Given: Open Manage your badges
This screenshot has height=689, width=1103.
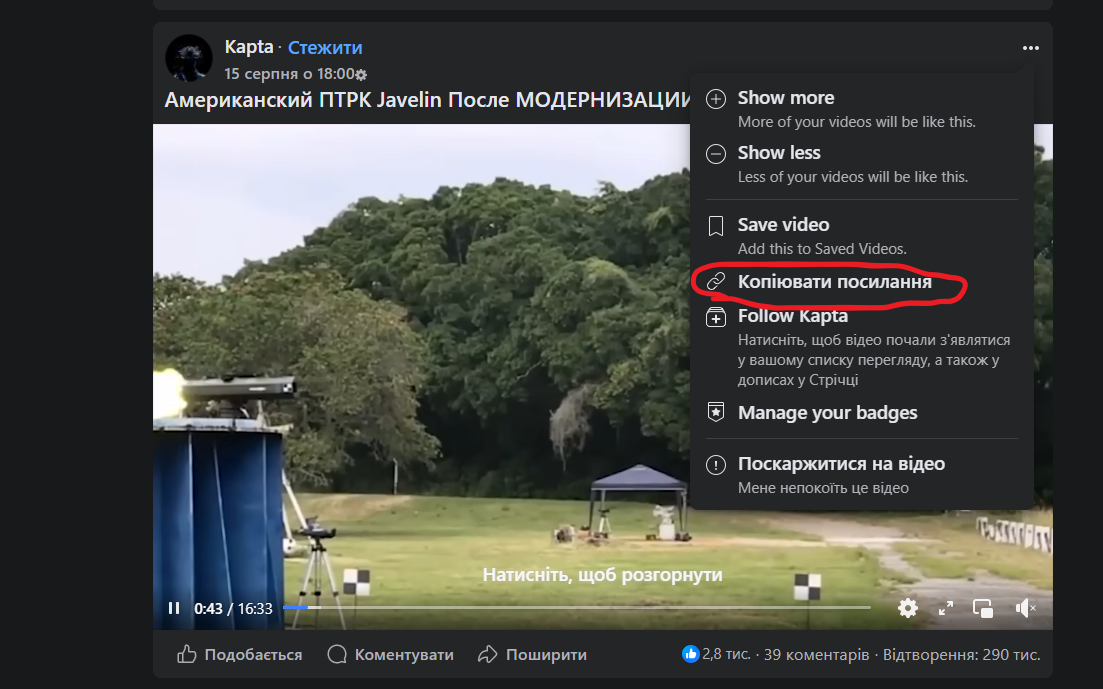Looking at the screenshot, I should 827,413.
